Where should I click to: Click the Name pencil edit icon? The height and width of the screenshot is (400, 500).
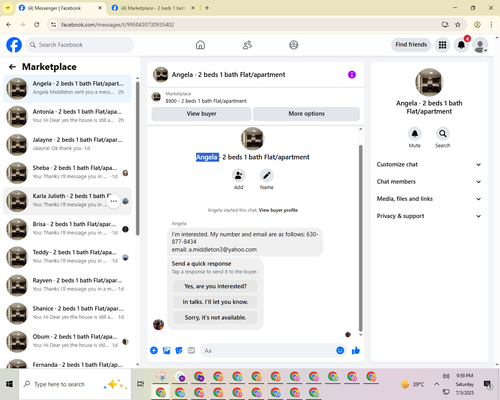click(x=267, y=175)
